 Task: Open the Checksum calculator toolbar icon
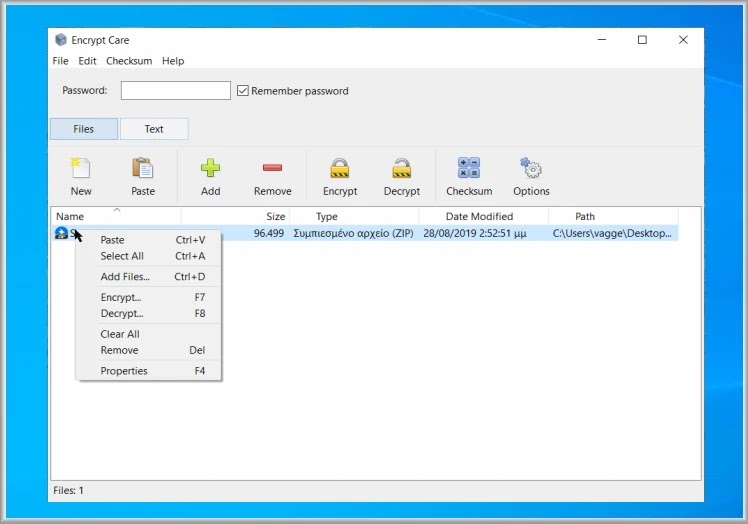(x=469, y=168)
